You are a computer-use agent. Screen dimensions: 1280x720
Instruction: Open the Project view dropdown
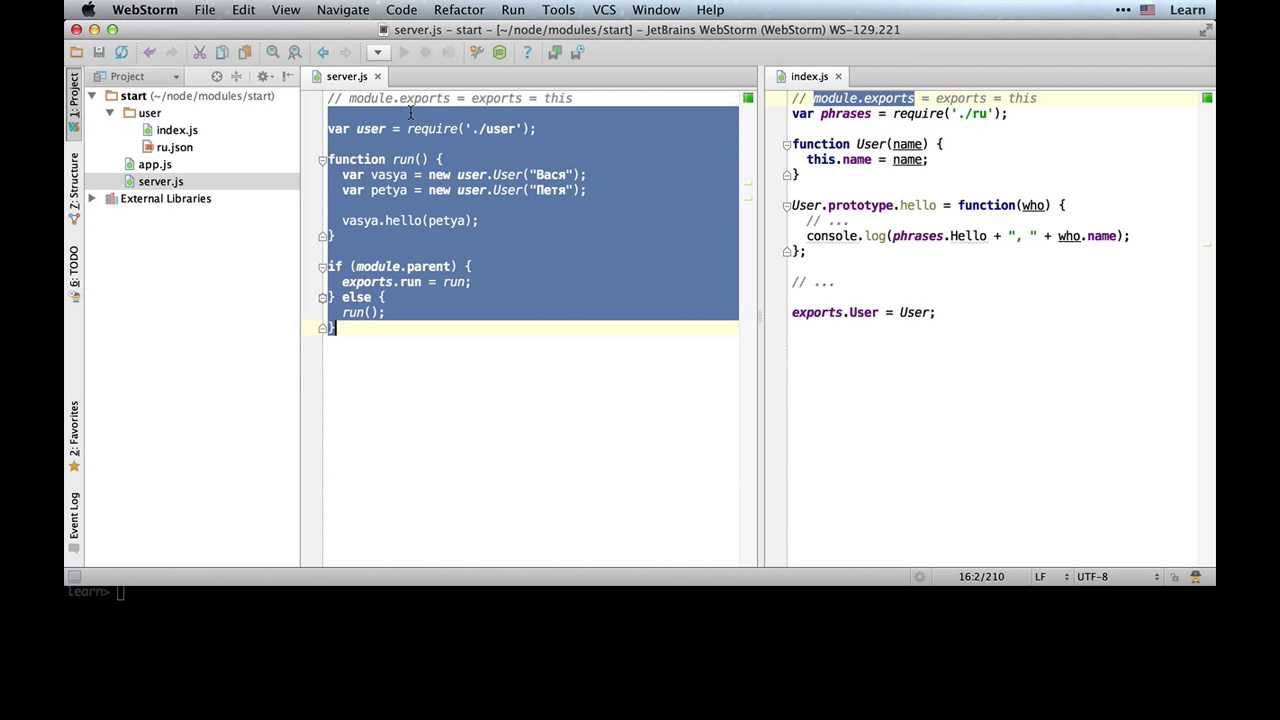click(136, 76)
